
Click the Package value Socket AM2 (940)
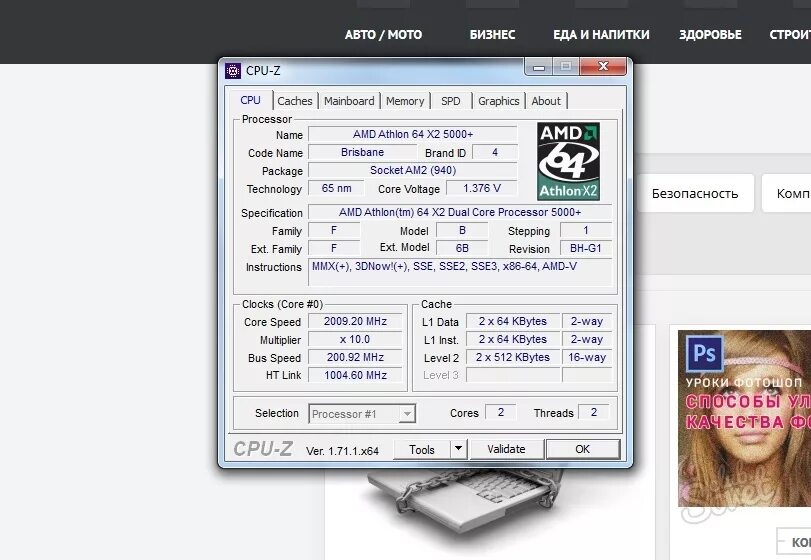click(x=413, y=171)
